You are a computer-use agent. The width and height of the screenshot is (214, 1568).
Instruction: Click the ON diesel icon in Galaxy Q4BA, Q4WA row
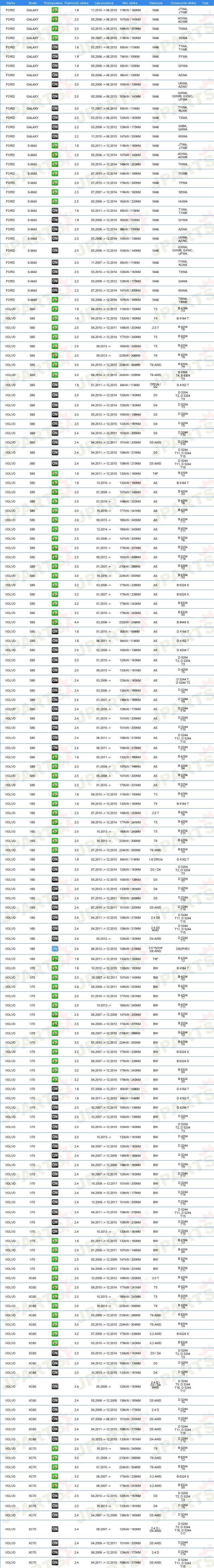pos(55,127)
